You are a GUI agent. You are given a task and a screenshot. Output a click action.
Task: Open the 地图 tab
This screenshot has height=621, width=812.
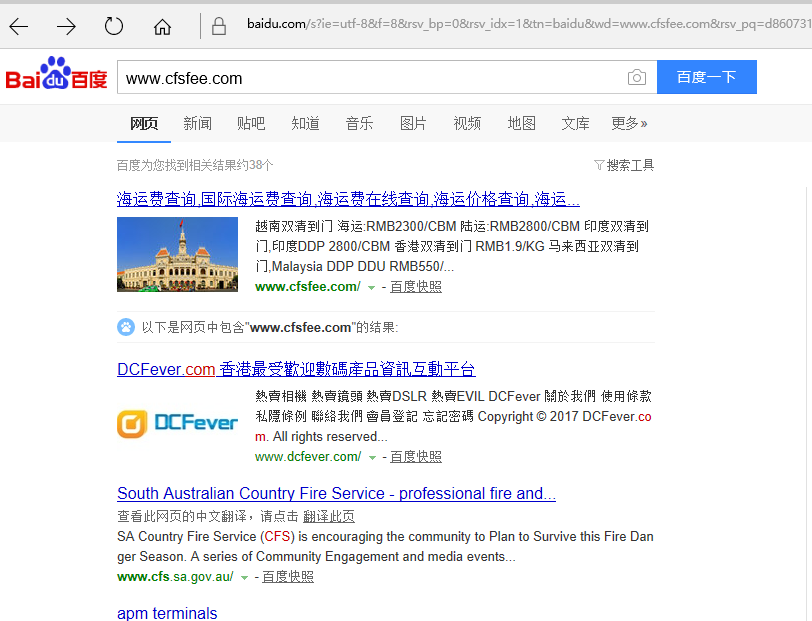521,123
